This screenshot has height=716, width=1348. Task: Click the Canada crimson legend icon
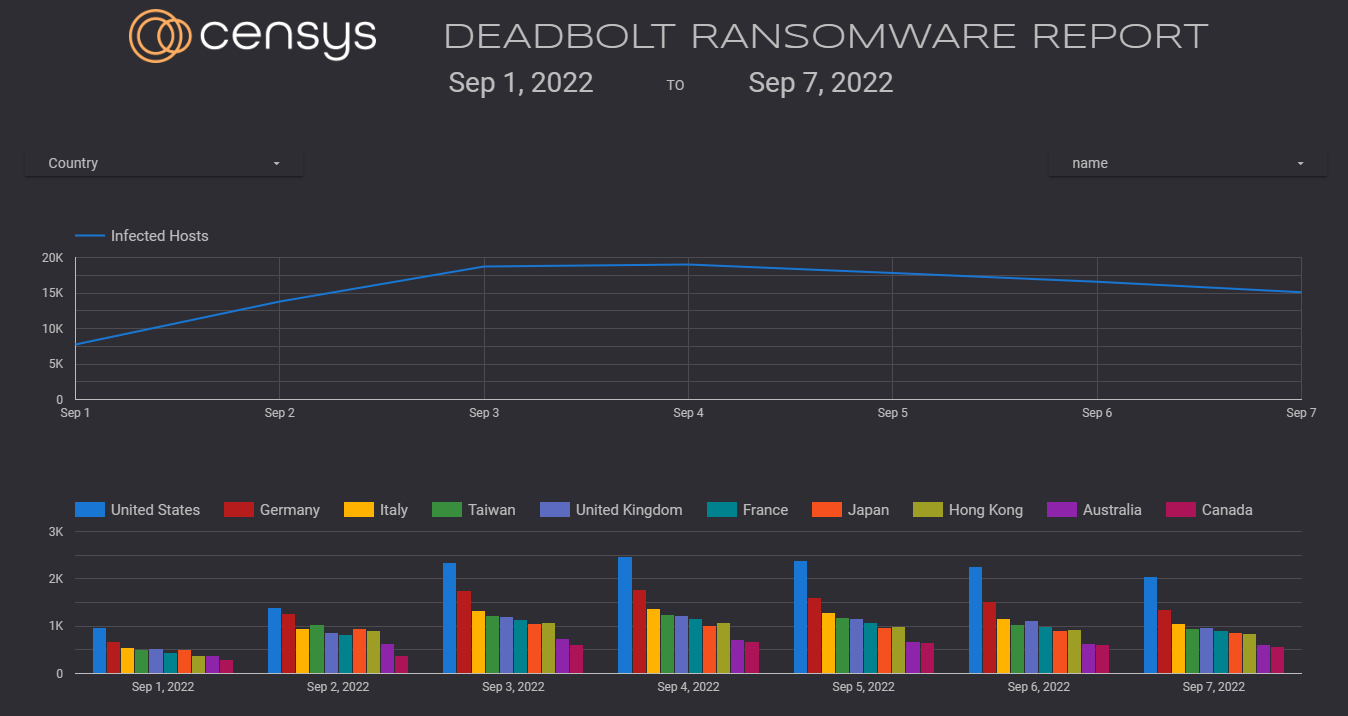point(1181,510)
